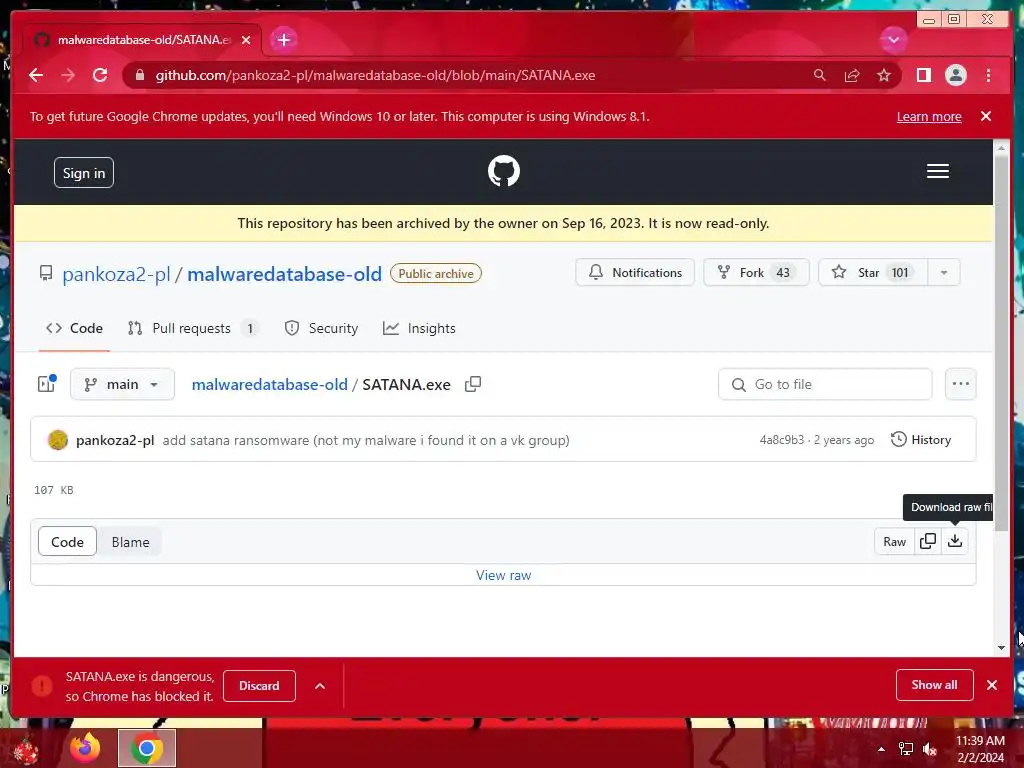Copy the raw file contents
1024x768 pixels.
click(x=927, y=541)
